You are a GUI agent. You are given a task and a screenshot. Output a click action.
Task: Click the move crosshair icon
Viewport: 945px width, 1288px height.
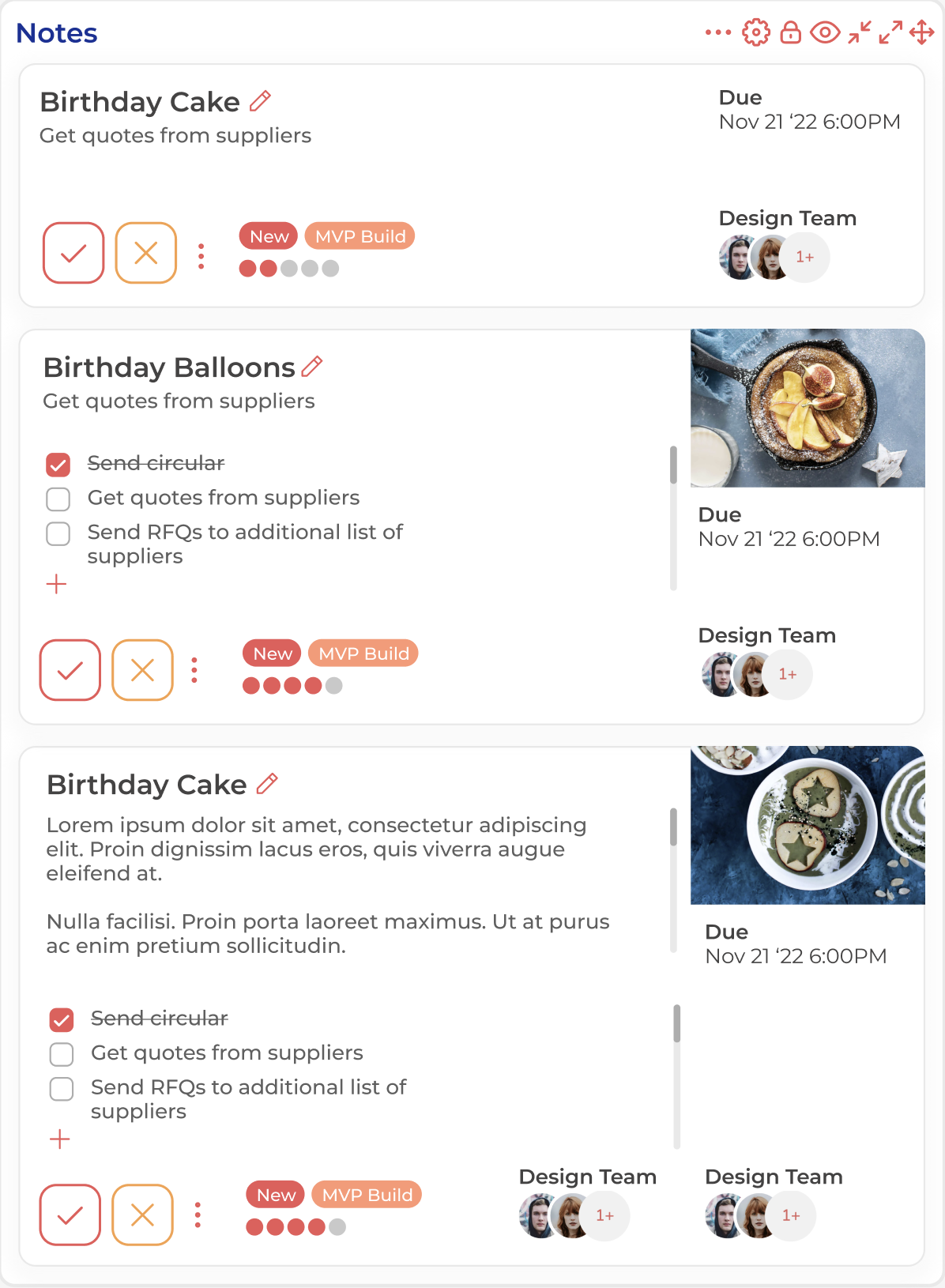(921, 32)
